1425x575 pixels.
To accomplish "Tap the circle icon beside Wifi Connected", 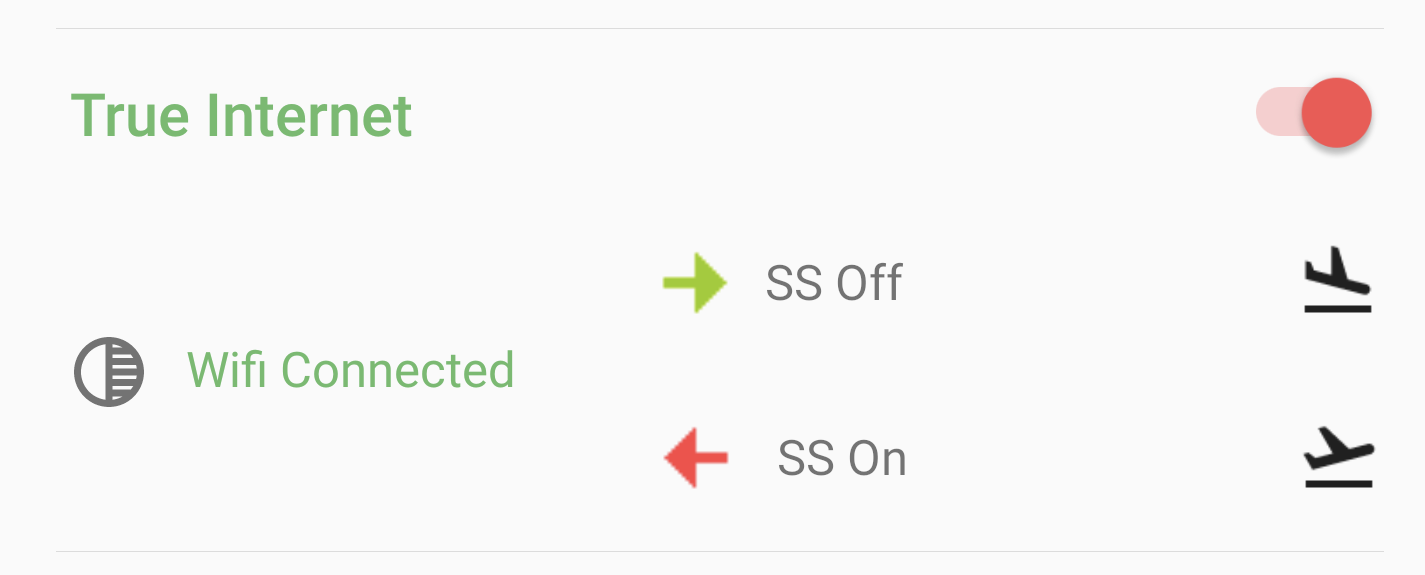I will pyautogui.click(x=109, y=371).
